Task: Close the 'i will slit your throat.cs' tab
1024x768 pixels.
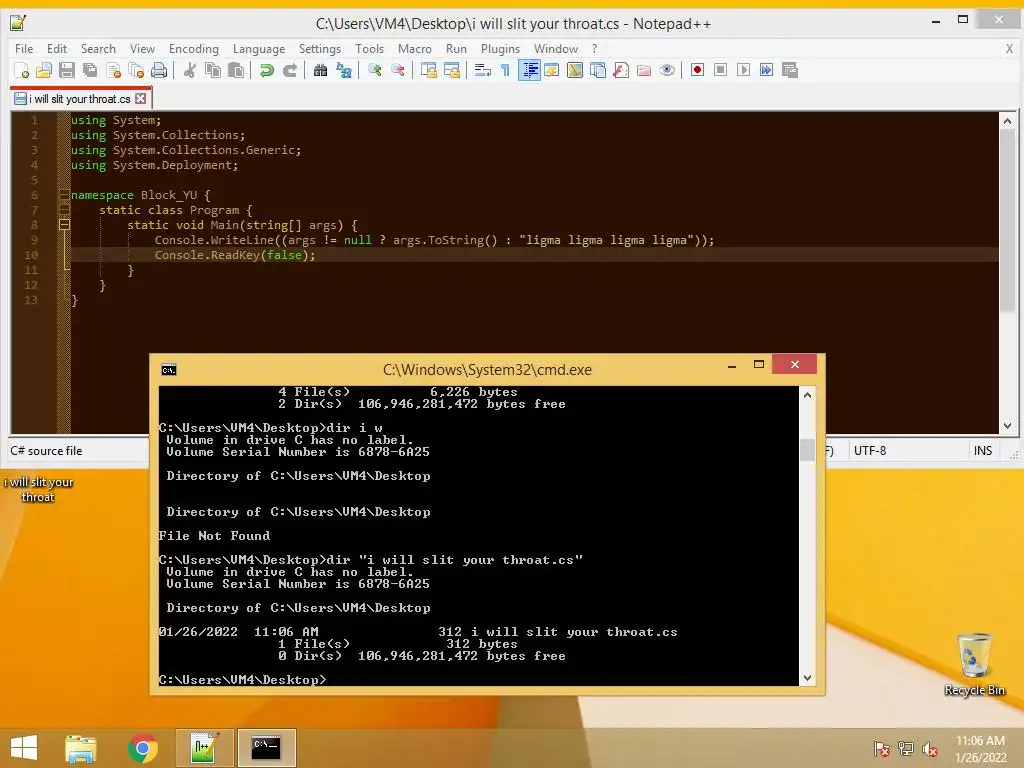Action: (140, 99)
